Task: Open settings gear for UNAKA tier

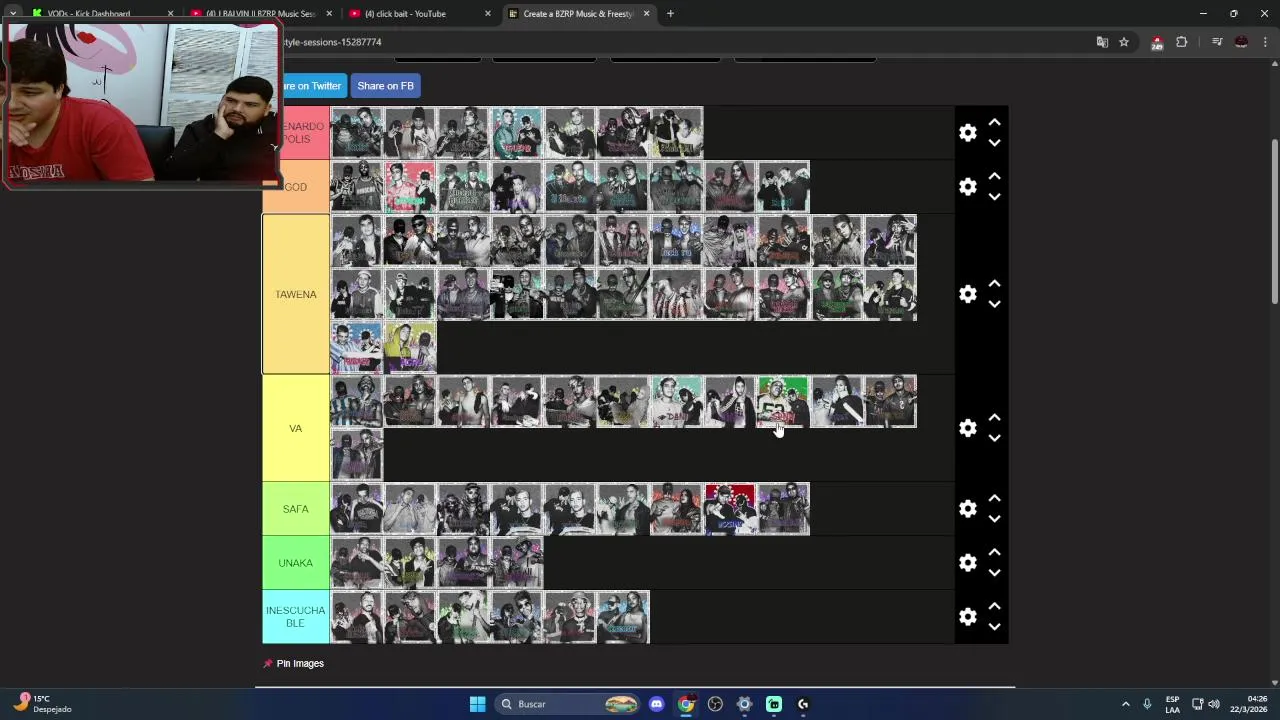Action: (x=967, y=563)
